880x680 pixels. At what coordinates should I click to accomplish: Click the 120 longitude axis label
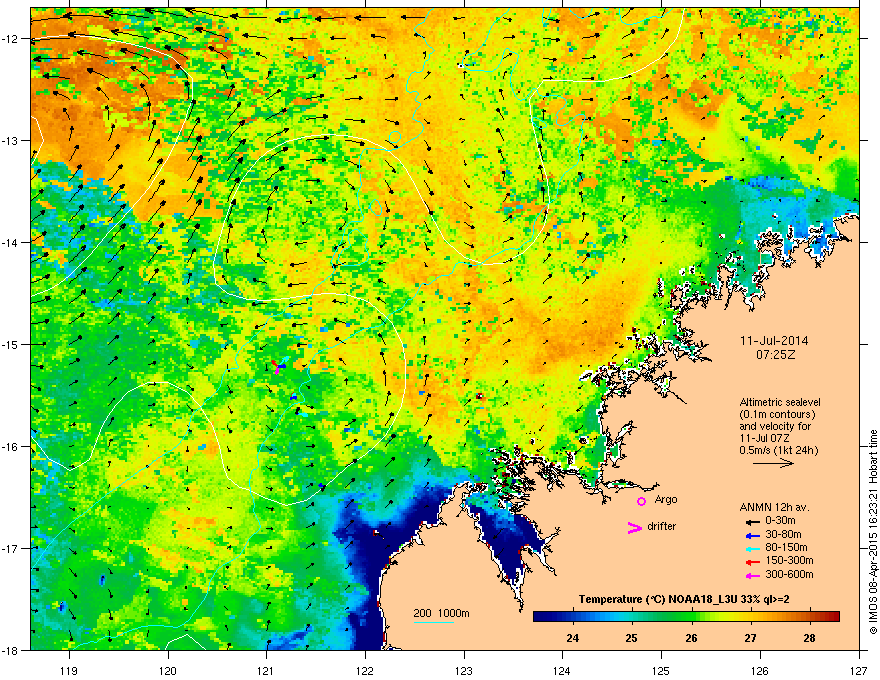click(x=168, y=670)
